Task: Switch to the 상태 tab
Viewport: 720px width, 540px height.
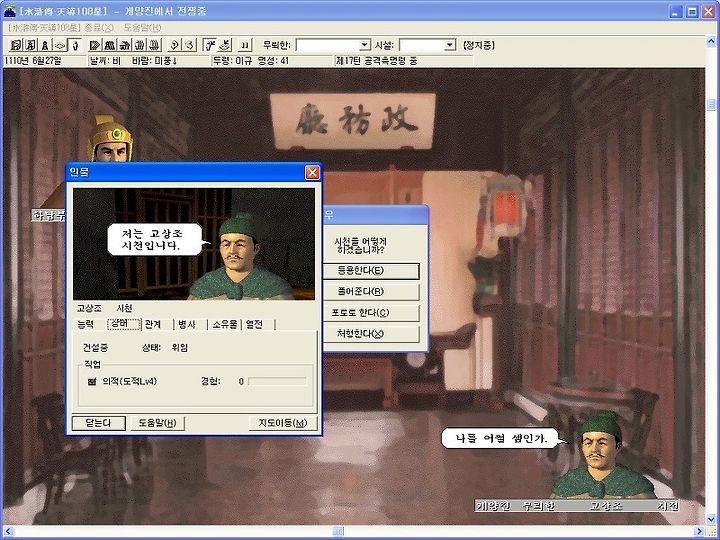Action: pyautogui.click(x=124, y=324)
